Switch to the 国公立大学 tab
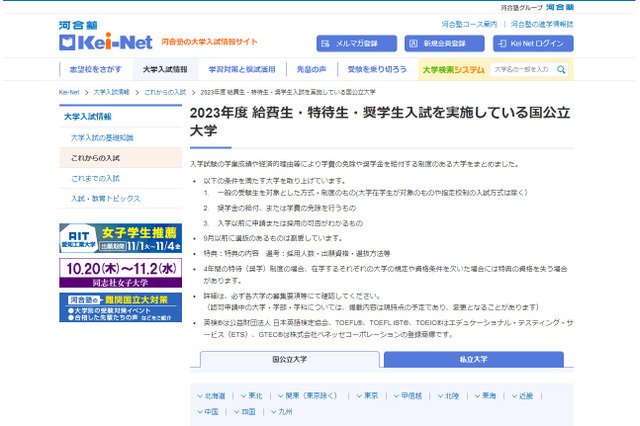 click(290, 359)
